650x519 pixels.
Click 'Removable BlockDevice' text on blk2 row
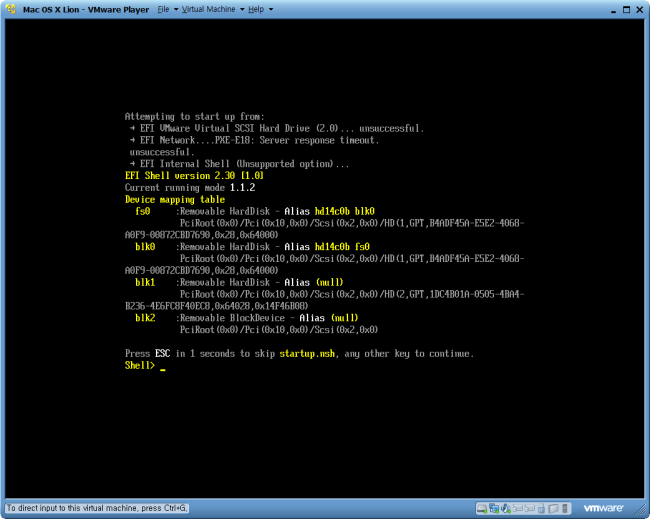tap(232, 318)
